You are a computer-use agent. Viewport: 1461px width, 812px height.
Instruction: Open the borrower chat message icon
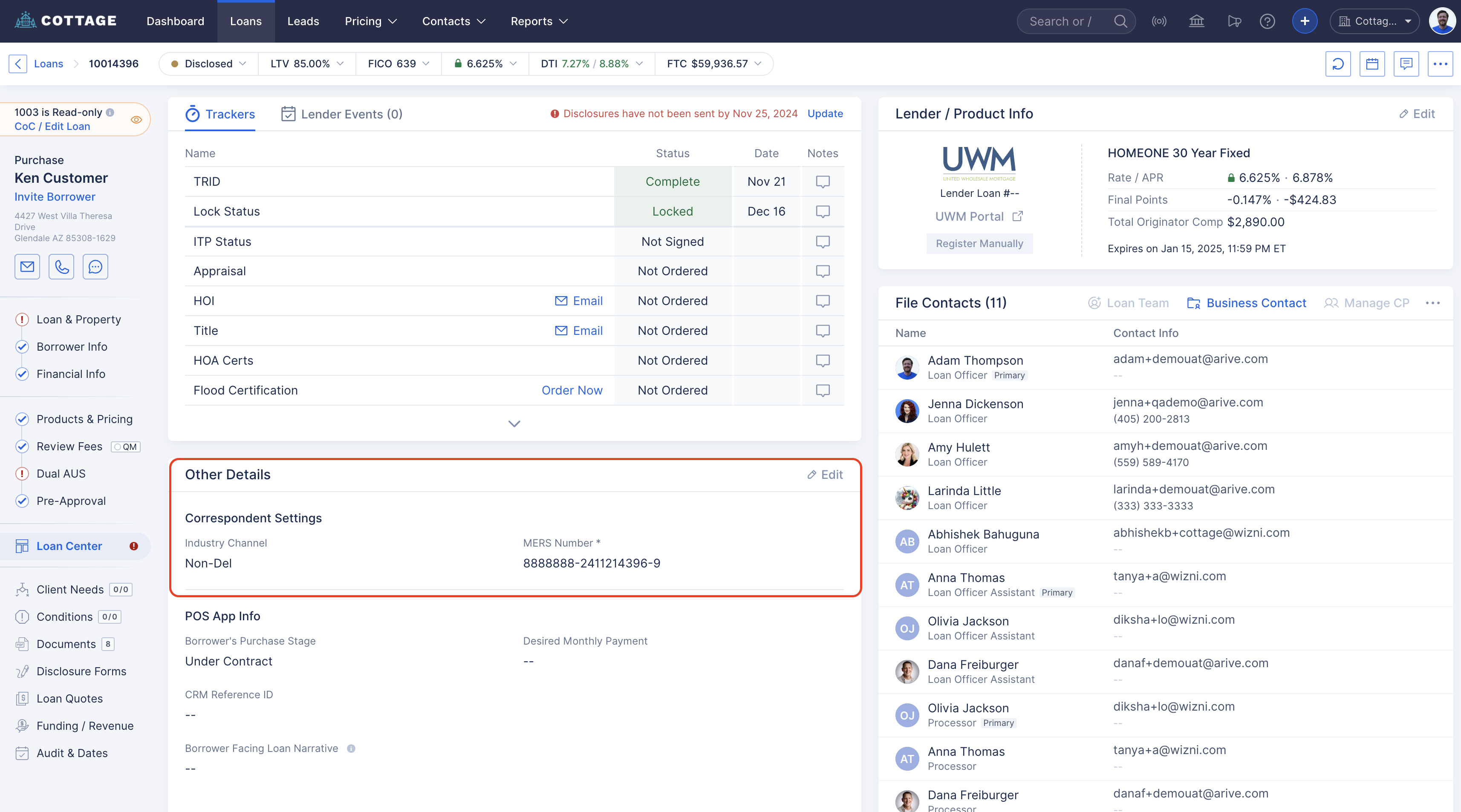[95, 267]
